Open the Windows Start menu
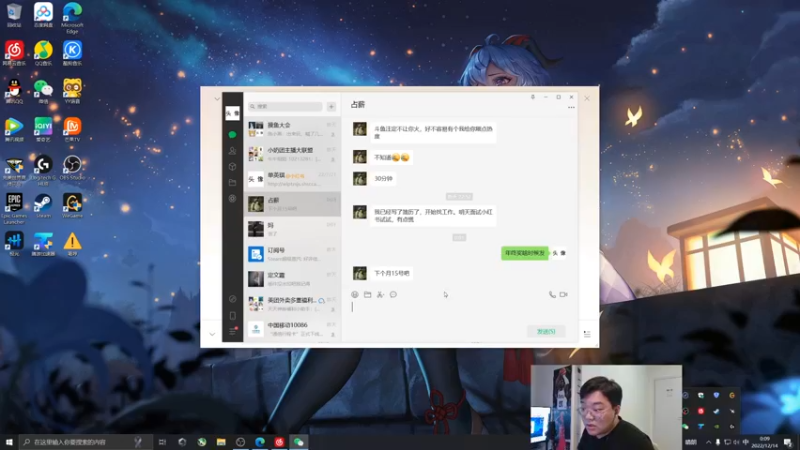 pos(9,442)
